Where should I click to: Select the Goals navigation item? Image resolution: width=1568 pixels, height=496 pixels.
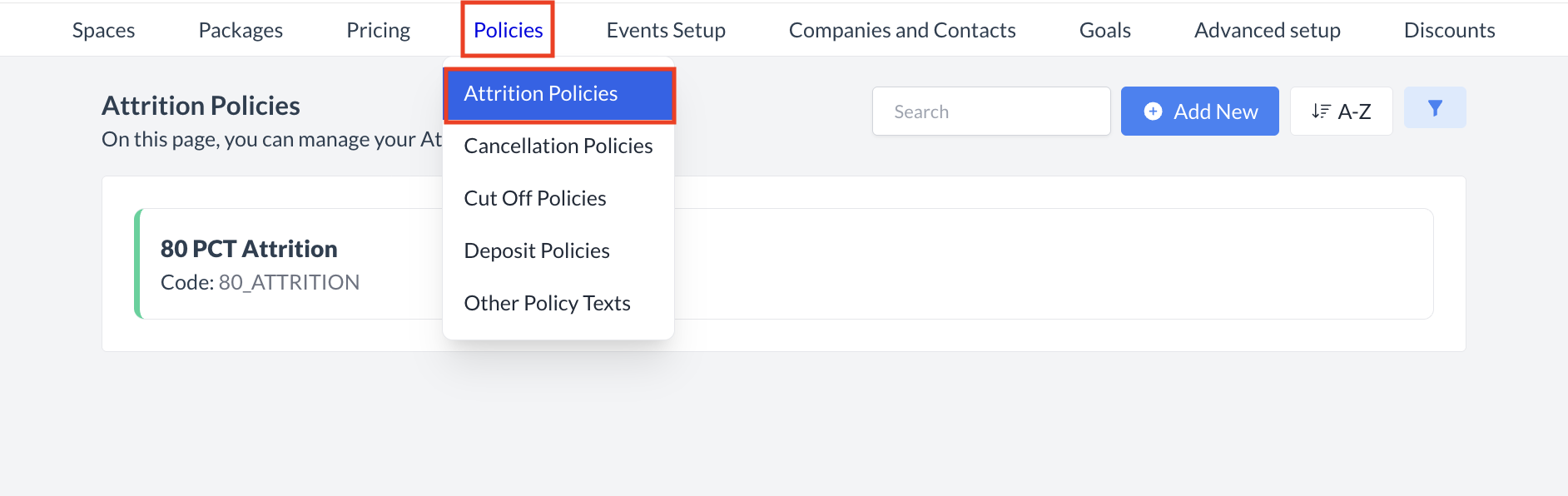tap(1104, 30)
